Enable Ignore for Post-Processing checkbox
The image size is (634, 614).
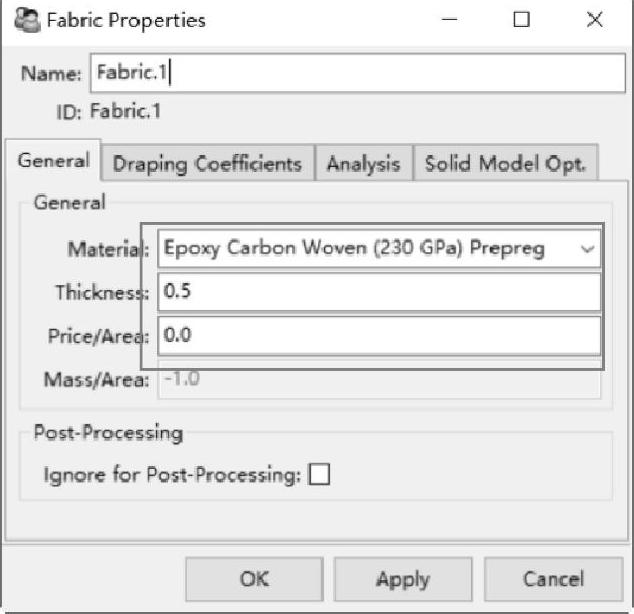tap(319, 475)
